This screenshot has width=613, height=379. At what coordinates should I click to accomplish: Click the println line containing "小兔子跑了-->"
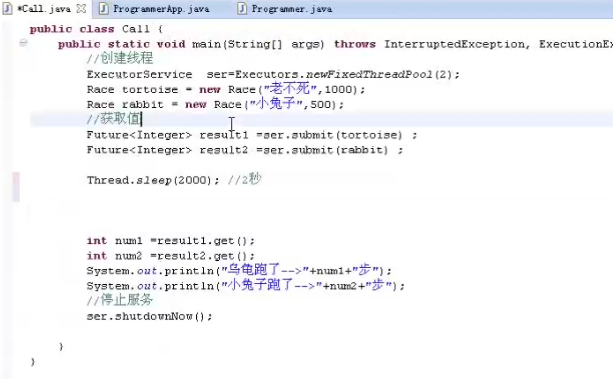246,285
